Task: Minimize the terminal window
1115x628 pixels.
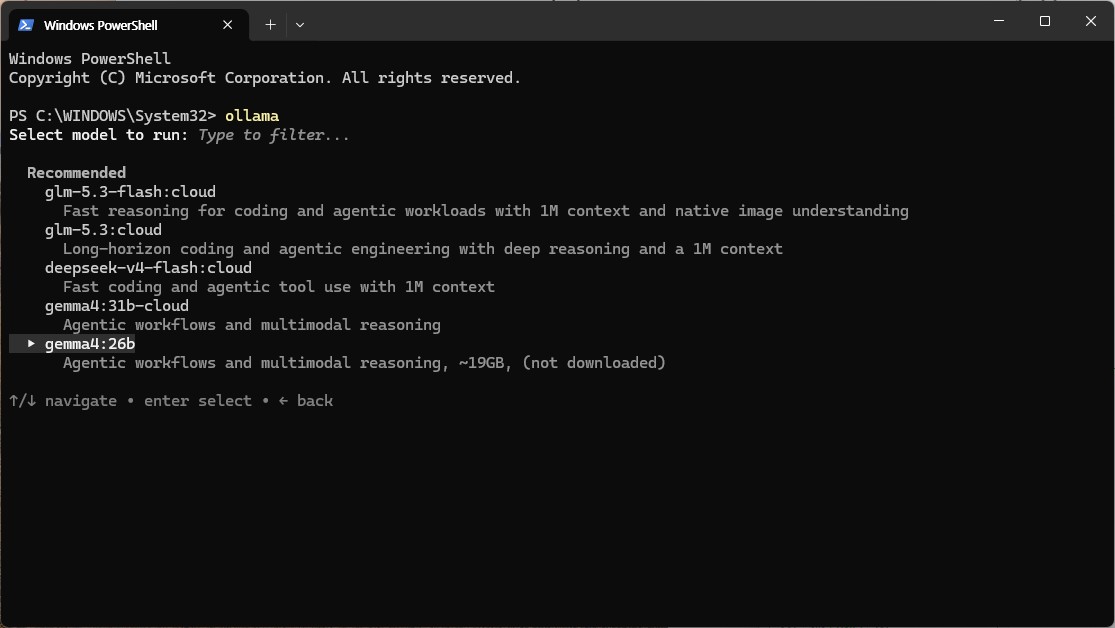Action: click(999, 21)
